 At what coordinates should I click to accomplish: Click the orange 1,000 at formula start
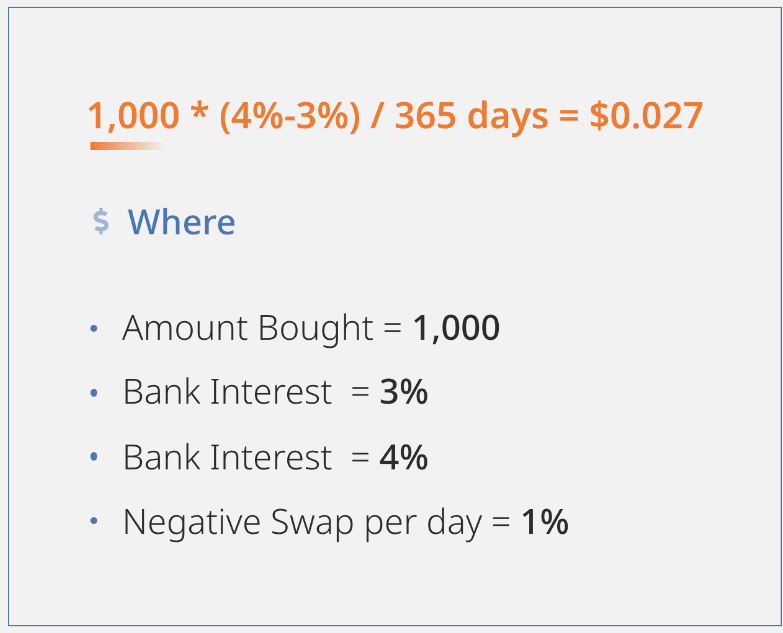tap(134, 116)
